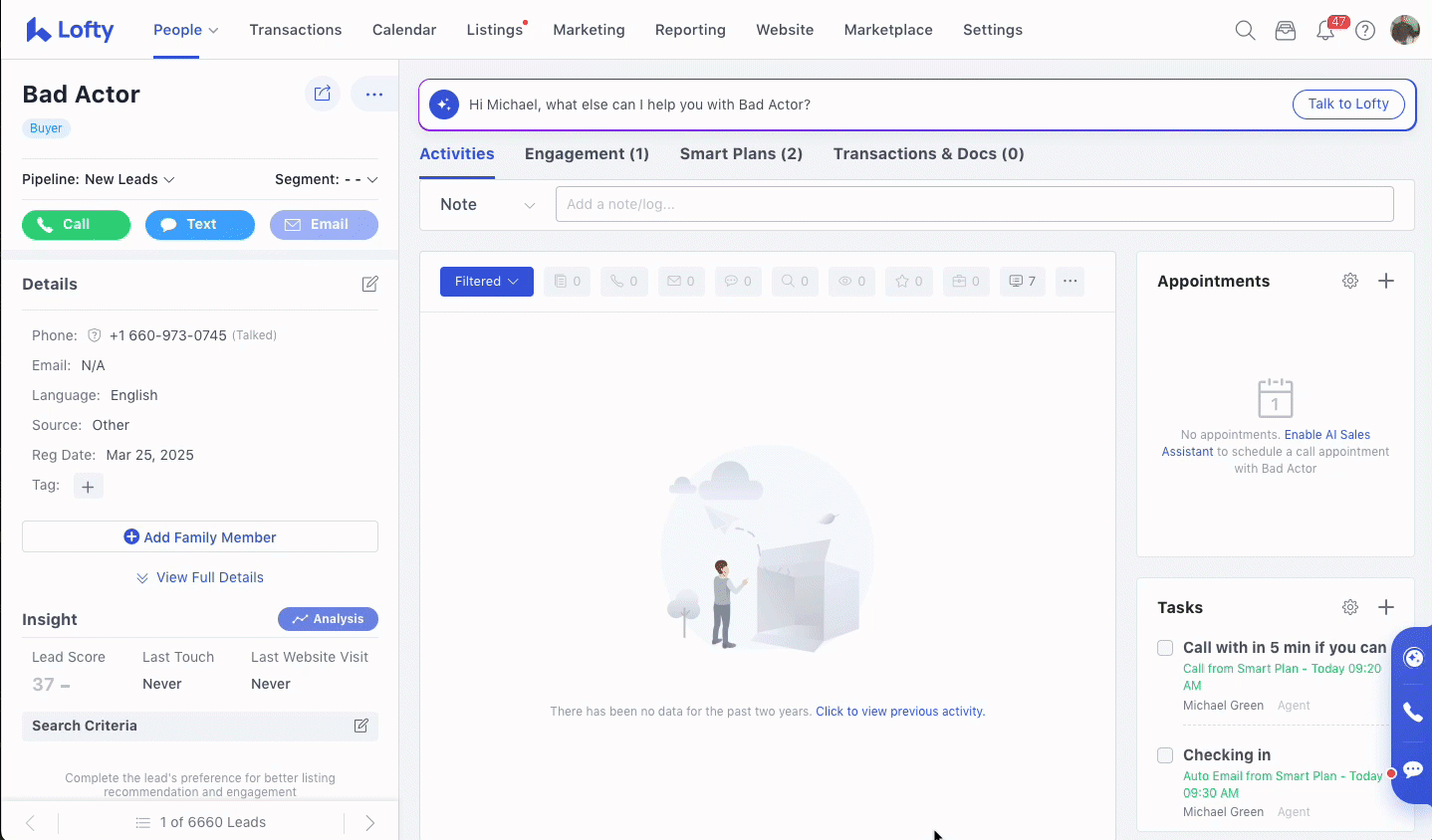Open the inbox tray icon in header
Image resolution: width=1432 pixels, height=840 pixels.
click(x=1286, y=30)
